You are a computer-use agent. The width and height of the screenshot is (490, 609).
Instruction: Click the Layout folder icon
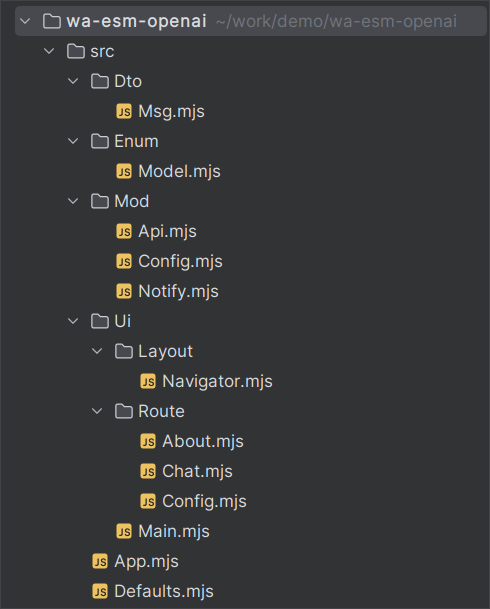click(x=124, y=351)
